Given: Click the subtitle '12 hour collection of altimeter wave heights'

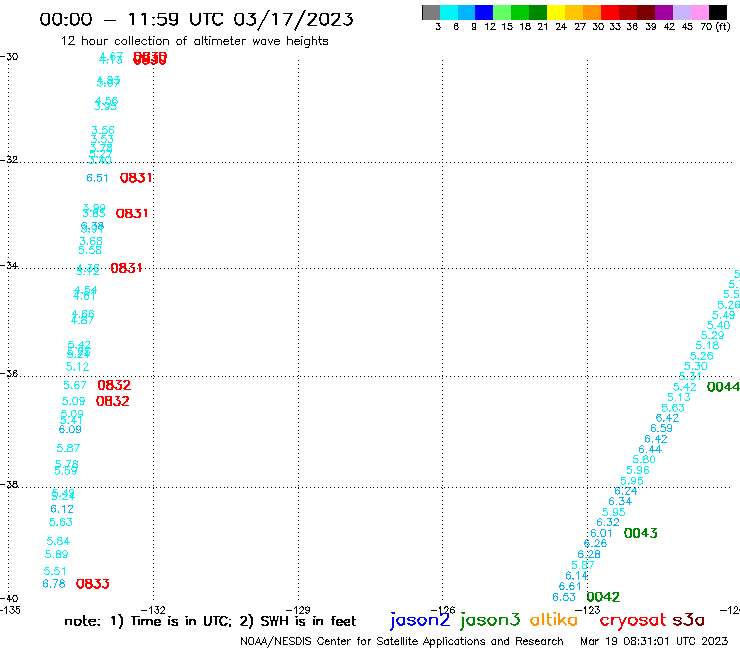Looking at the screenshot, I should [x=194, y=41].
